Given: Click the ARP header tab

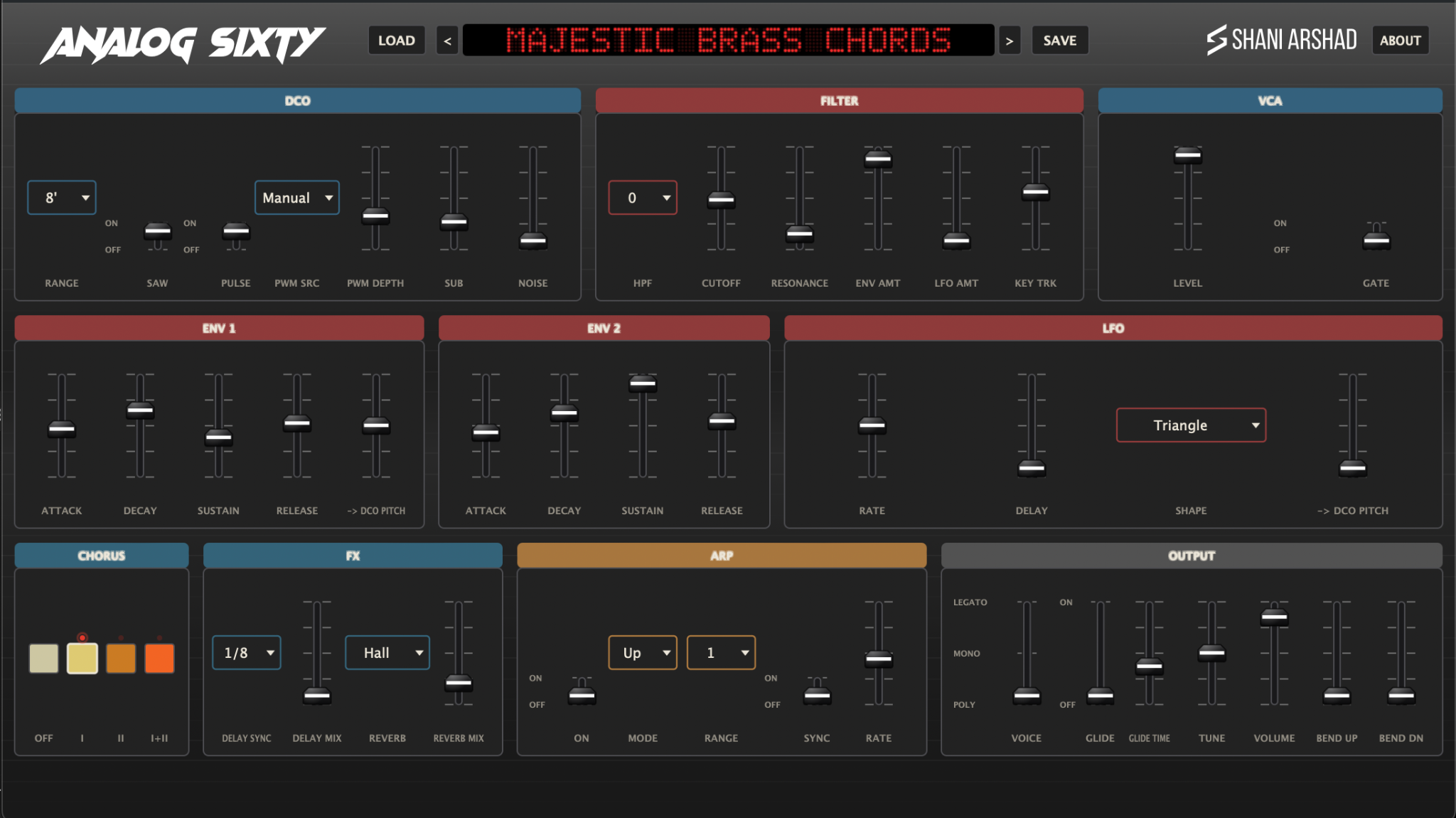Looking at the screenshot, I should coord(722,556).
